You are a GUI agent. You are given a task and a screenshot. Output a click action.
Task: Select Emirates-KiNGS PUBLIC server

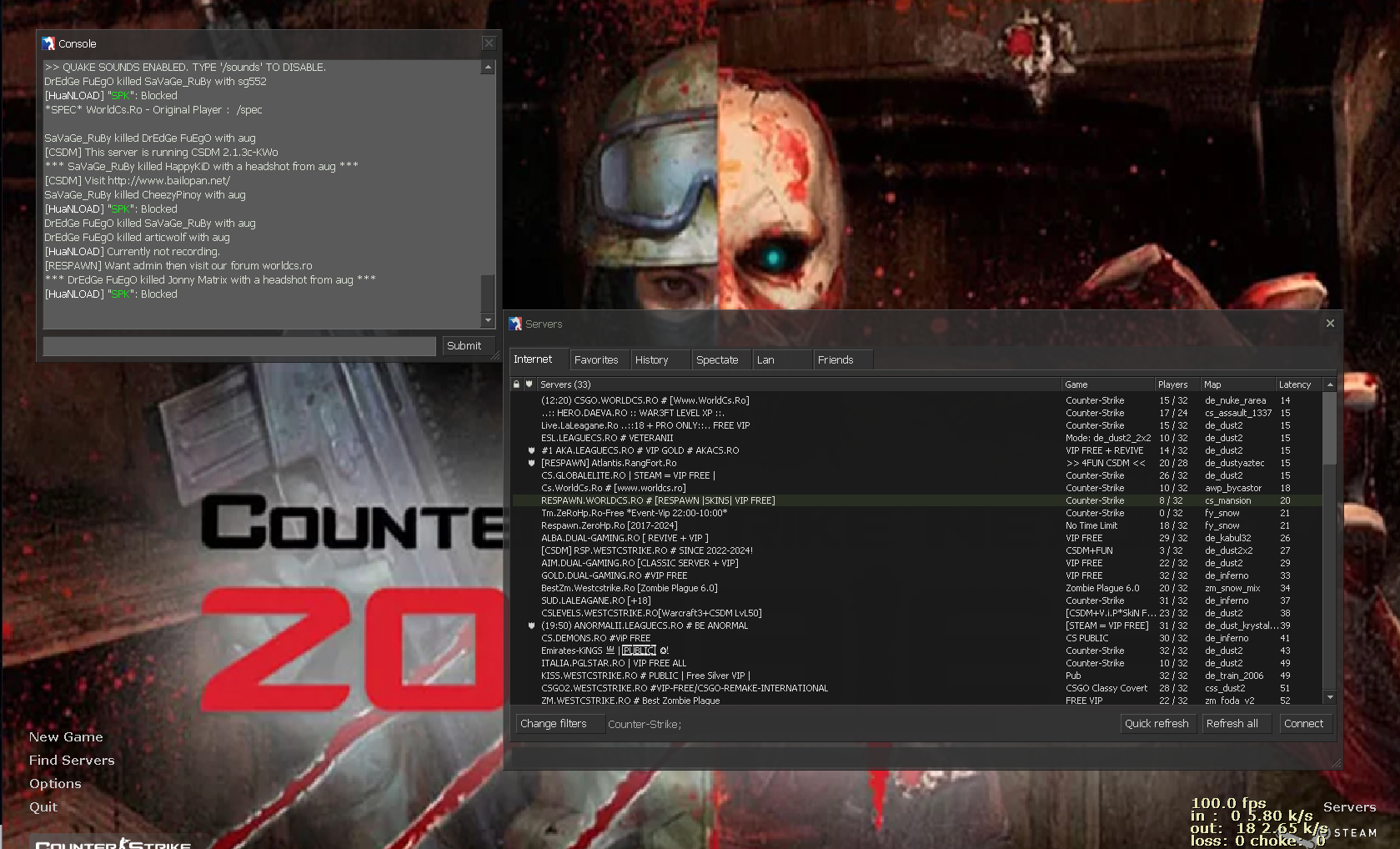[x=916, y=651]
